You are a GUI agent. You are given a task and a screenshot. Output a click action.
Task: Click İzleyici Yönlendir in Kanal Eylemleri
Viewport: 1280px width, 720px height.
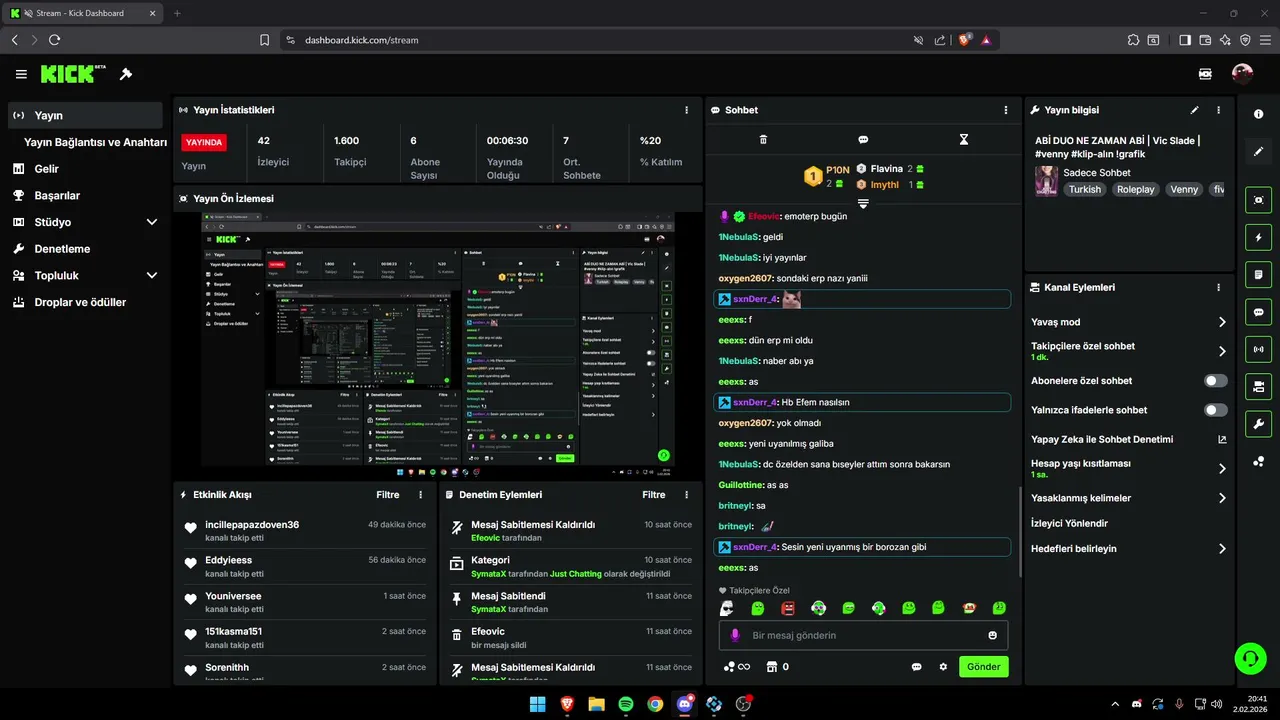[x=1069, y=523]
